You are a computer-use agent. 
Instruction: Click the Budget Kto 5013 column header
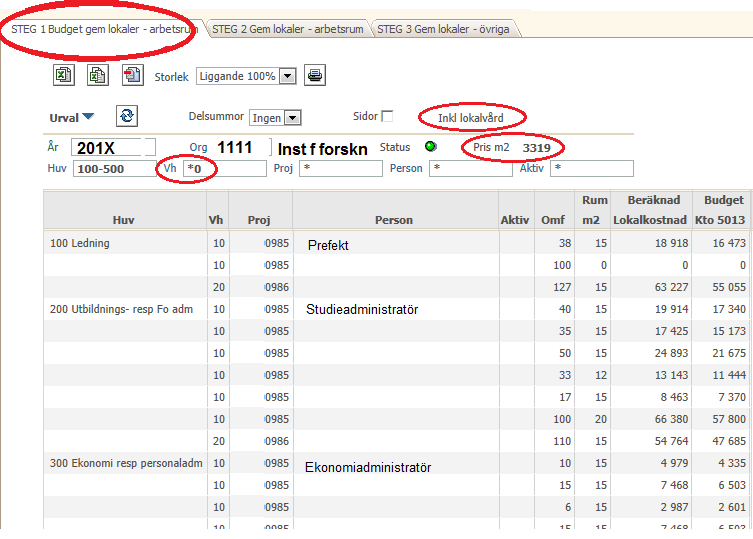[720, 210]
